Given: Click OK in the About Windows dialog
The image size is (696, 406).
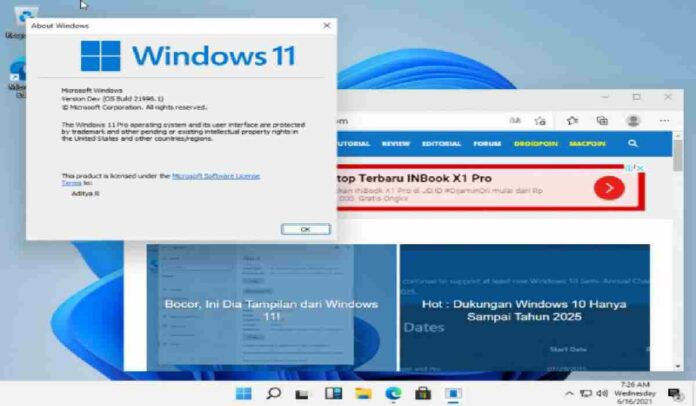Looking at the screenshot, I should (x=305, y=229).
